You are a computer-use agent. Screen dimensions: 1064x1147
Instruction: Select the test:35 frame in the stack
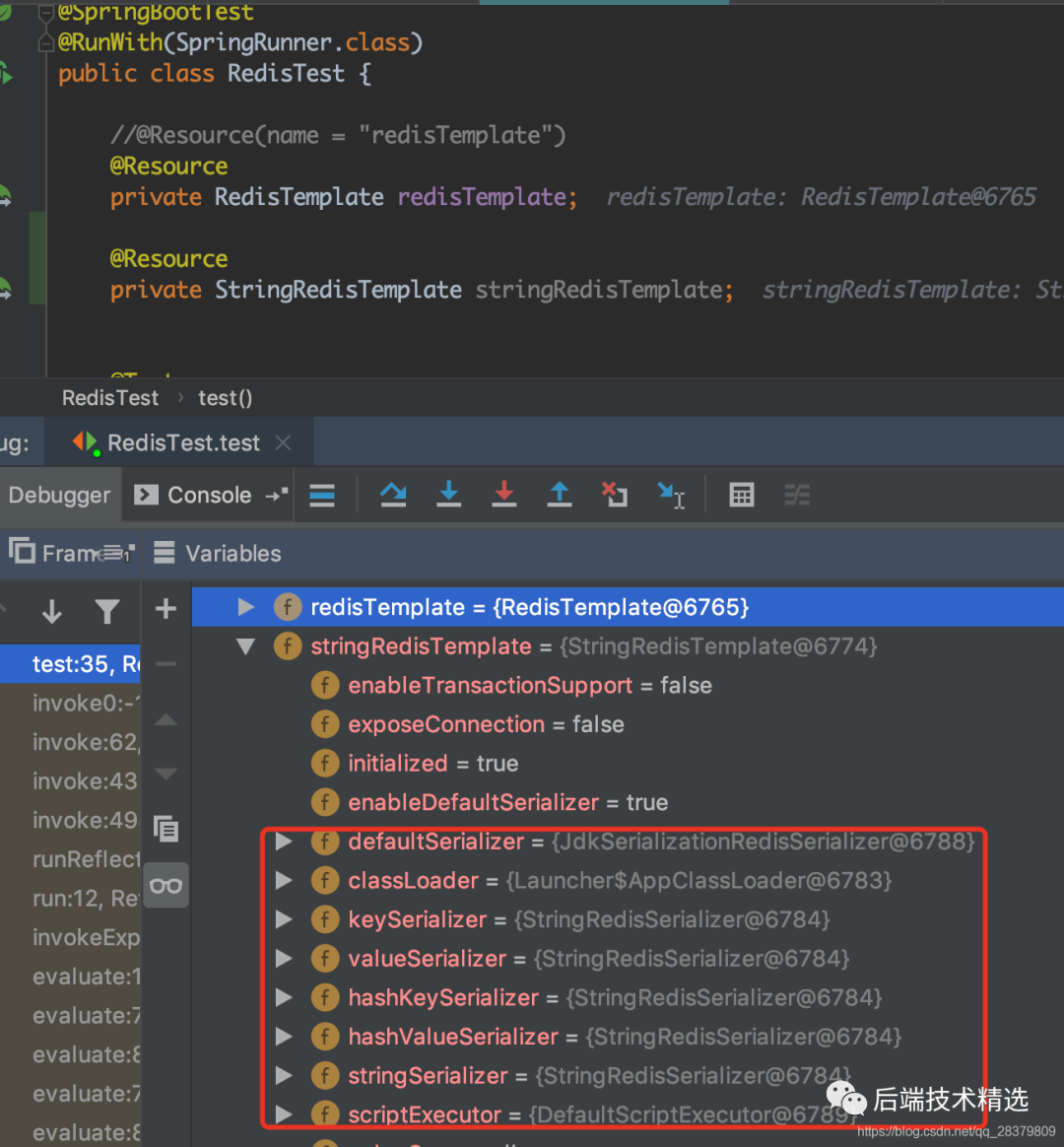pyautogui.click(x=69, y=663)
